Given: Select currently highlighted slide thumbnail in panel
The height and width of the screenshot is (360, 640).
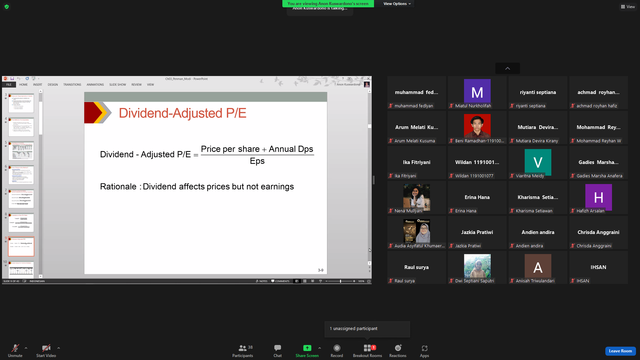Looking at the screenshot, I should click(x=21, y=247).
